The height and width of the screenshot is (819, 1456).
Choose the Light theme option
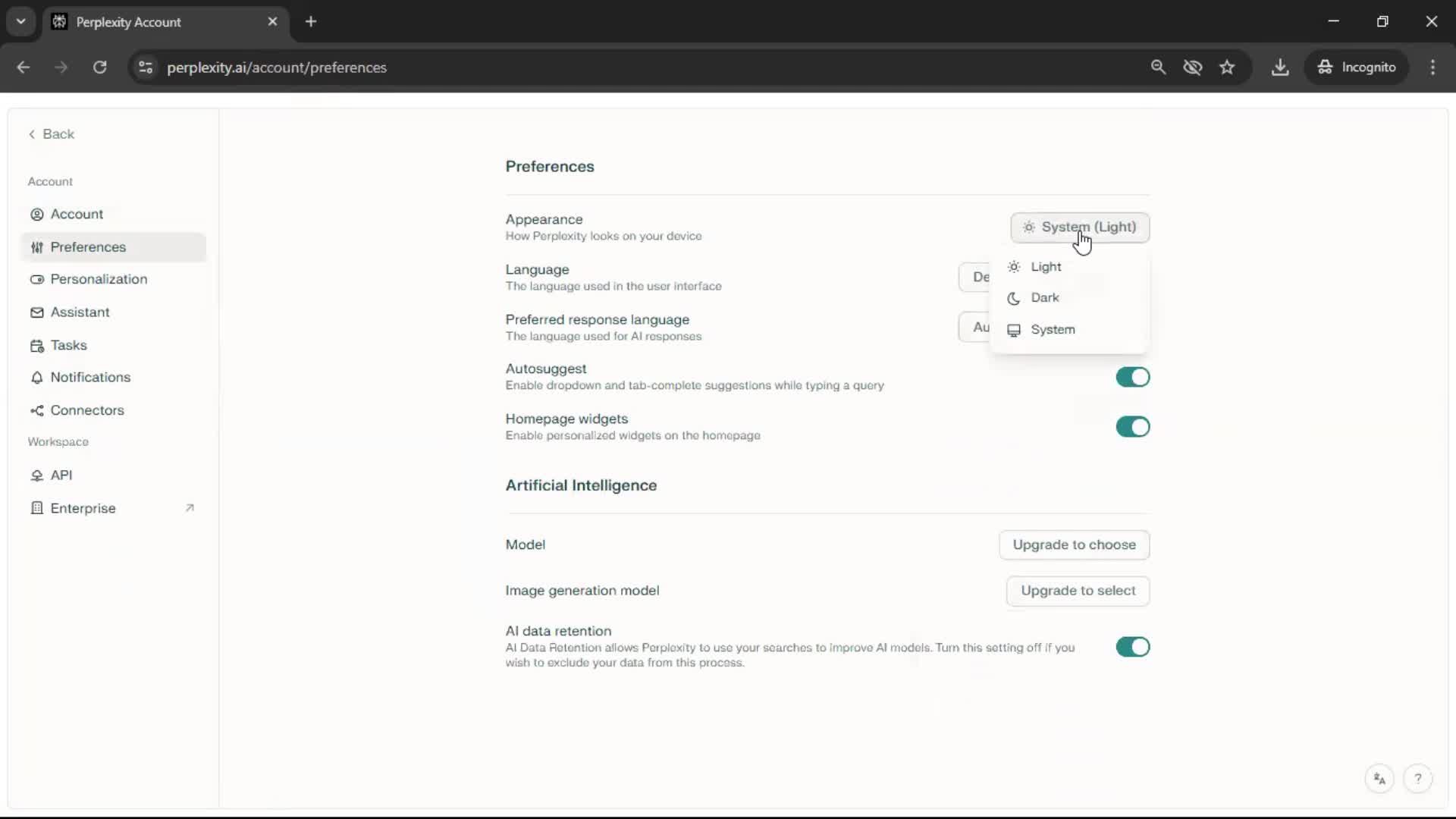[x=1045, y=267]
